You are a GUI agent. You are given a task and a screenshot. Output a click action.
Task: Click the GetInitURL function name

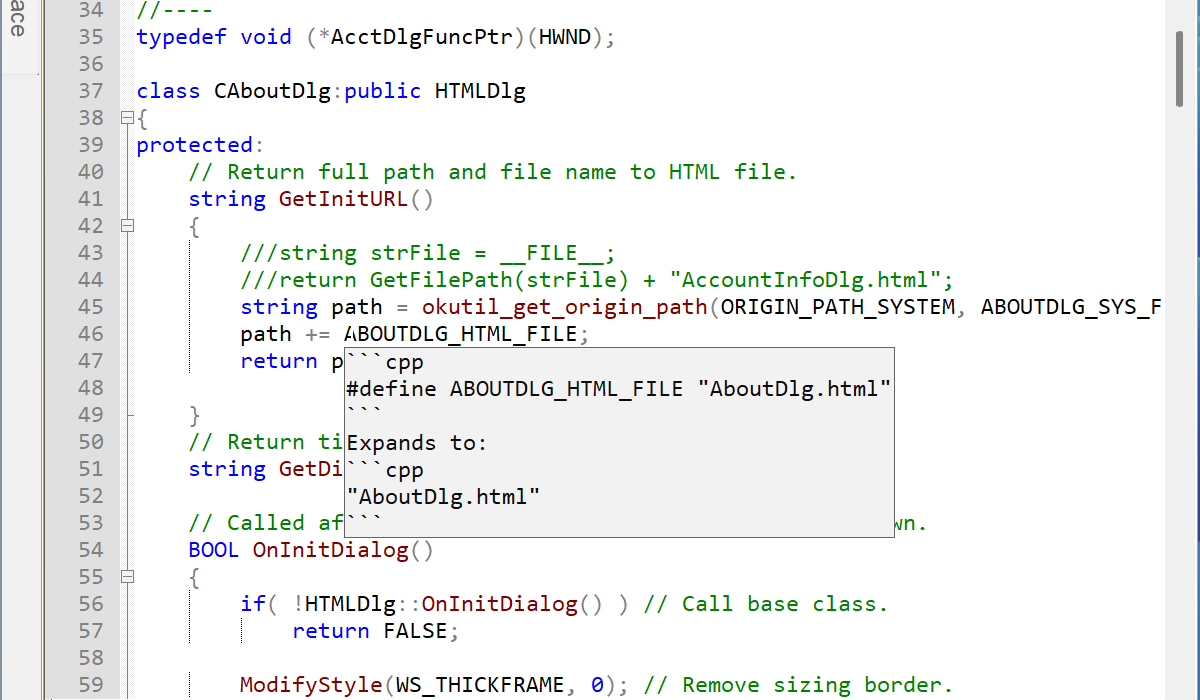tap(343, 199)
